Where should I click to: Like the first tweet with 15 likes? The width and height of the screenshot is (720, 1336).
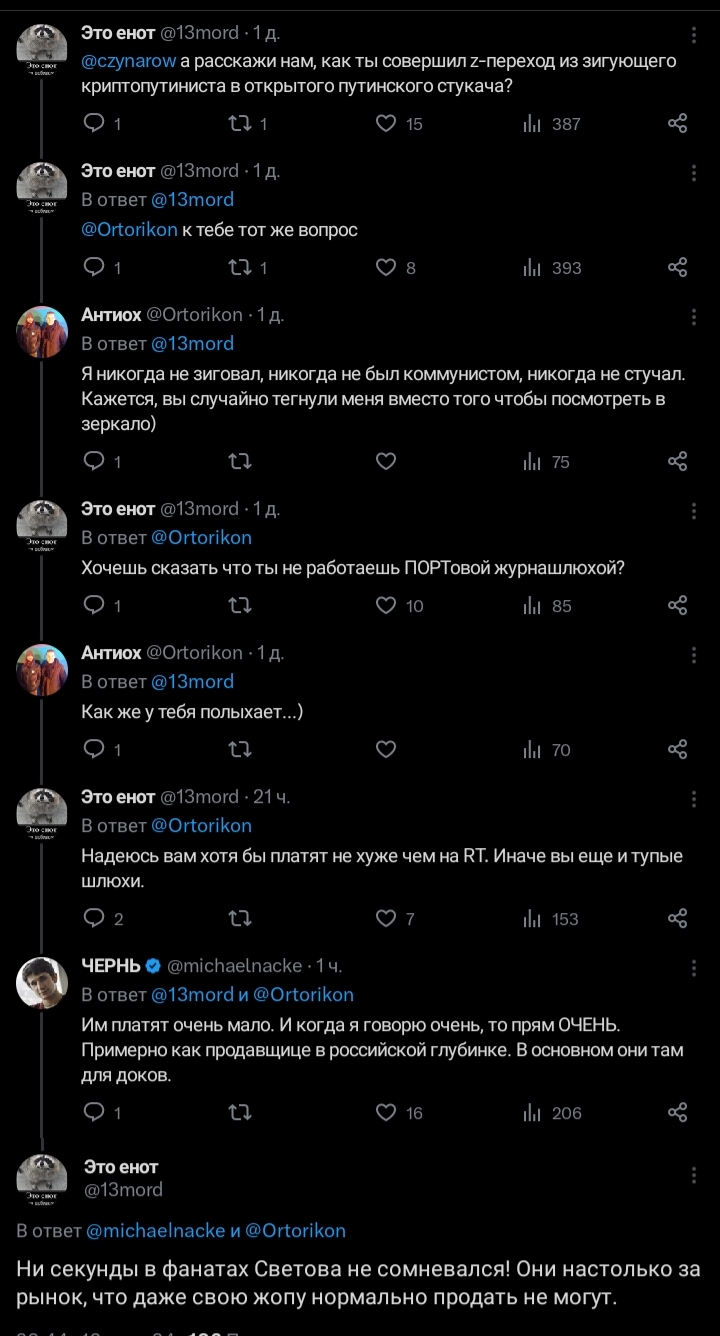[x=387, y=124]
